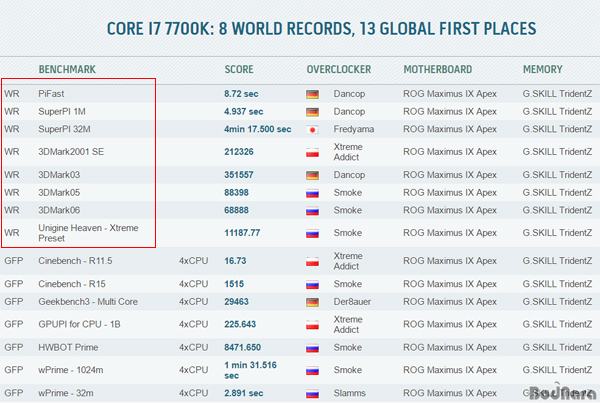Click Xtreme Addict in the GPUPI row

pos(348,324)
